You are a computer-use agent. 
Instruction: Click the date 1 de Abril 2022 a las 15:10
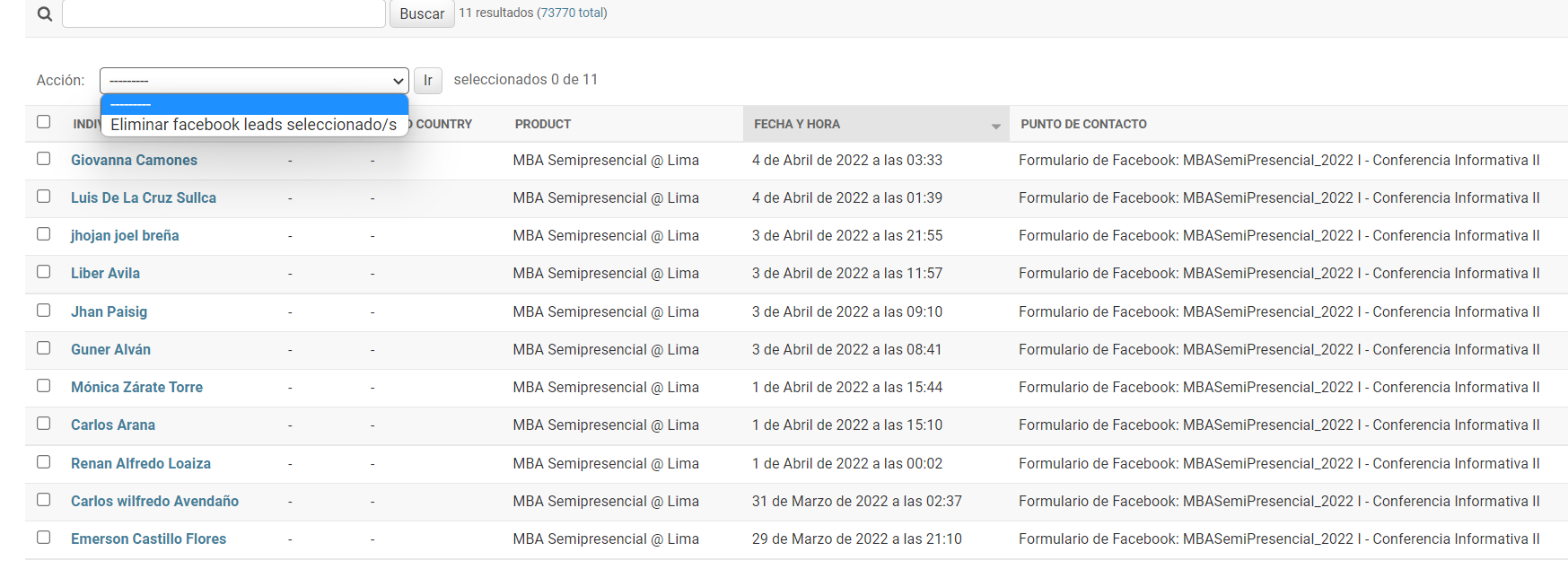pos(847,425)
